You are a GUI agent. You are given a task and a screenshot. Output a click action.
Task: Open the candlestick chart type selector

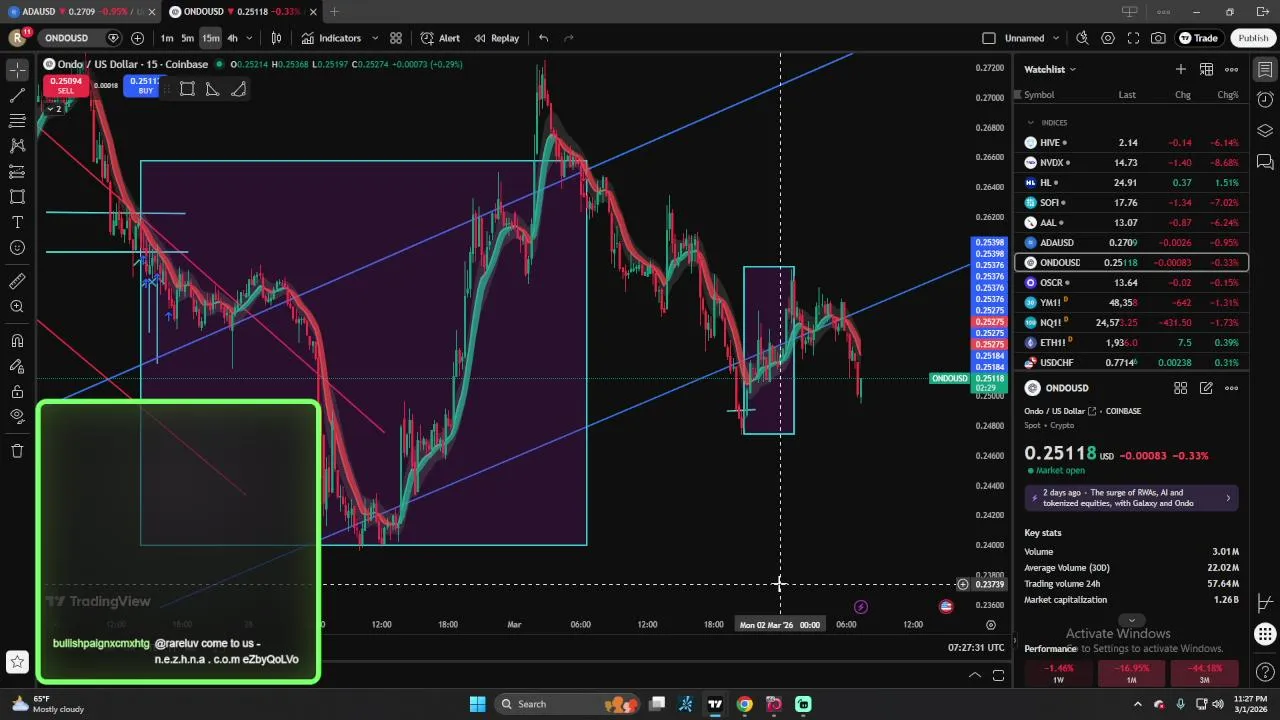277,38
